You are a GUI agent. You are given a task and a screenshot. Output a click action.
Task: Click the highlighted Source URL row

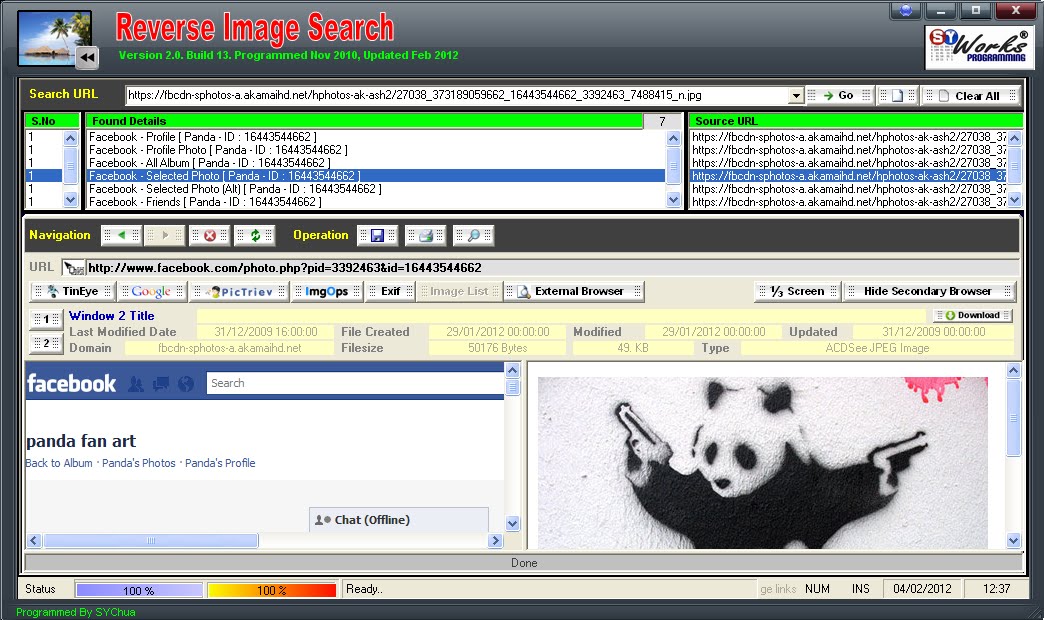(x=849, y=176)
